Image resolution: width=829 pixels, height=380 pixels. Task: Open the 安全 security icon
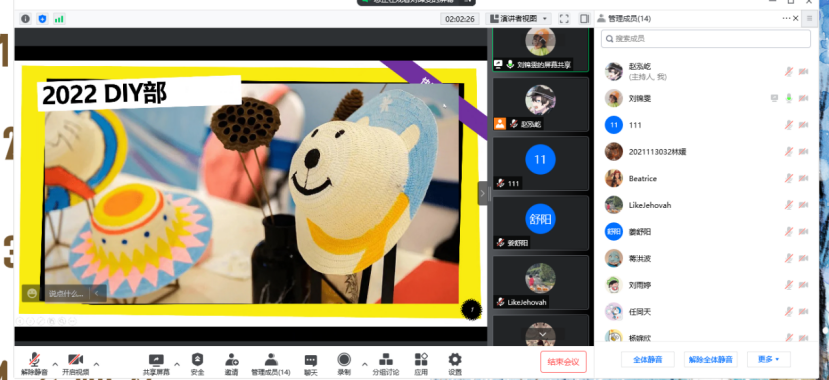[197, 364]
